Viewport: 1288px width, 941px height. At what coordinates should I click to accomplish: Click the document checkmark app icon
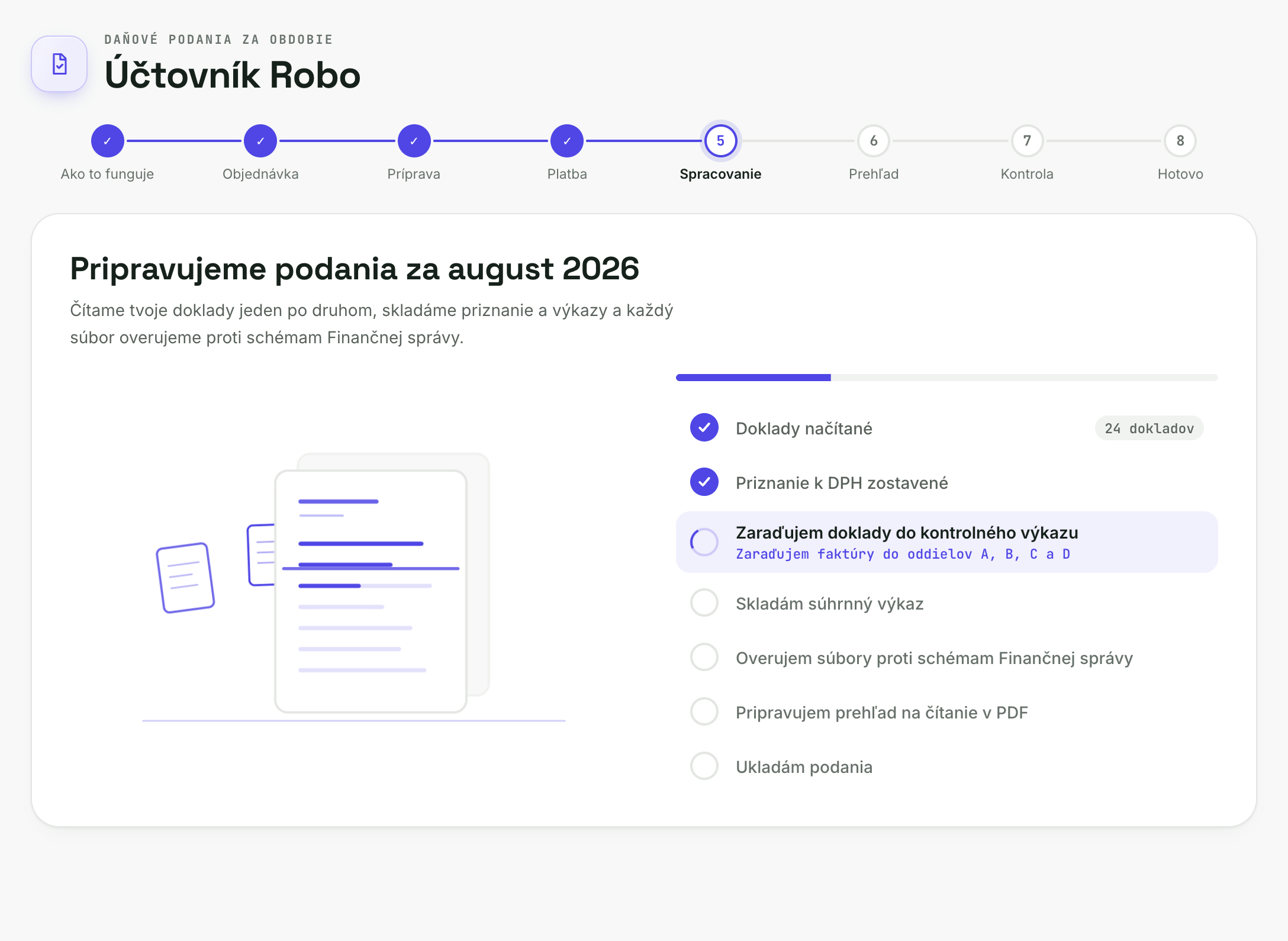coord(59,64)
